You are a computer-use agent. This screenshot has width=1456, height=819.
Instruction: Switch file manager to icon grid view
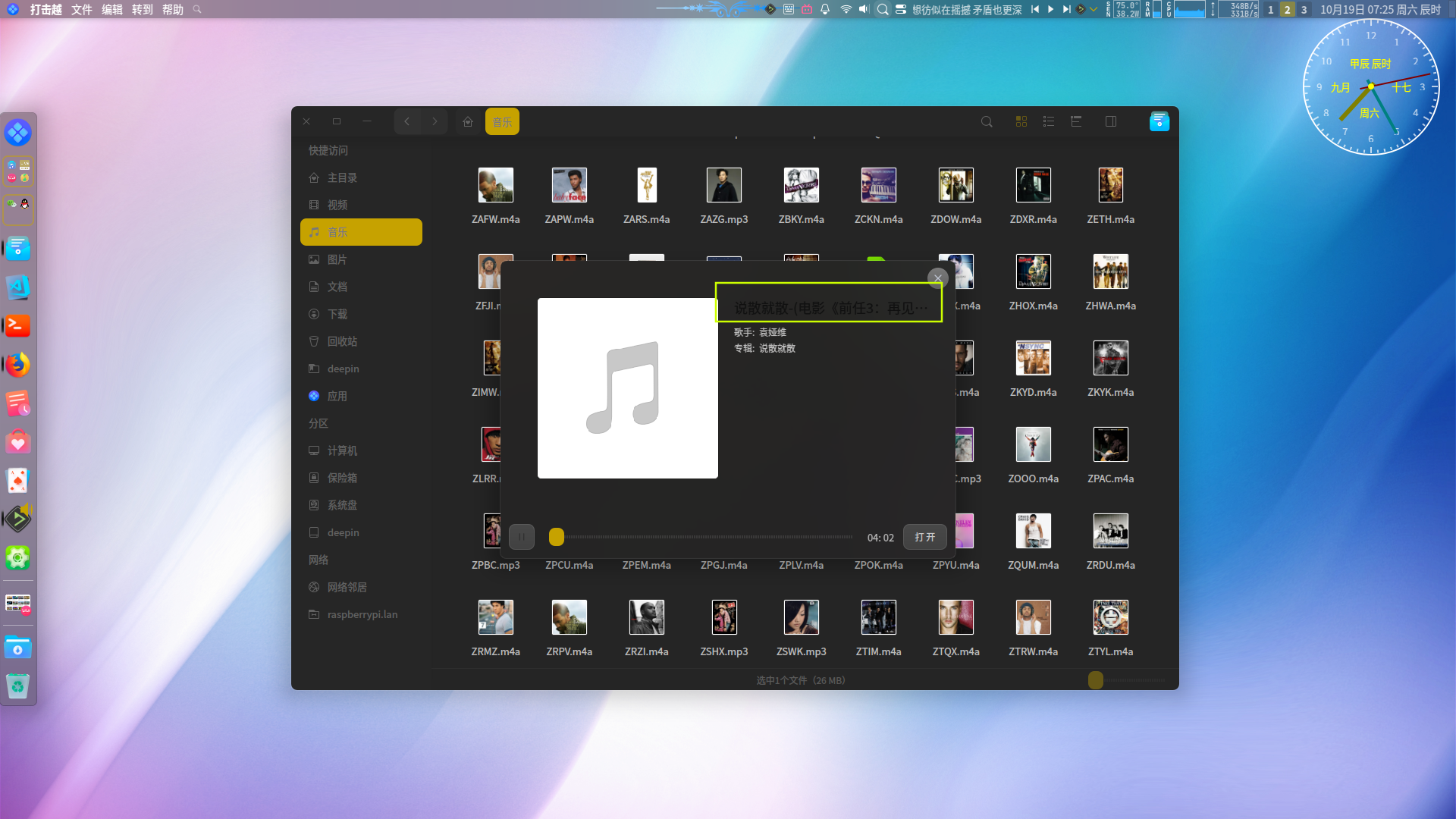[x=1021, y=121]
